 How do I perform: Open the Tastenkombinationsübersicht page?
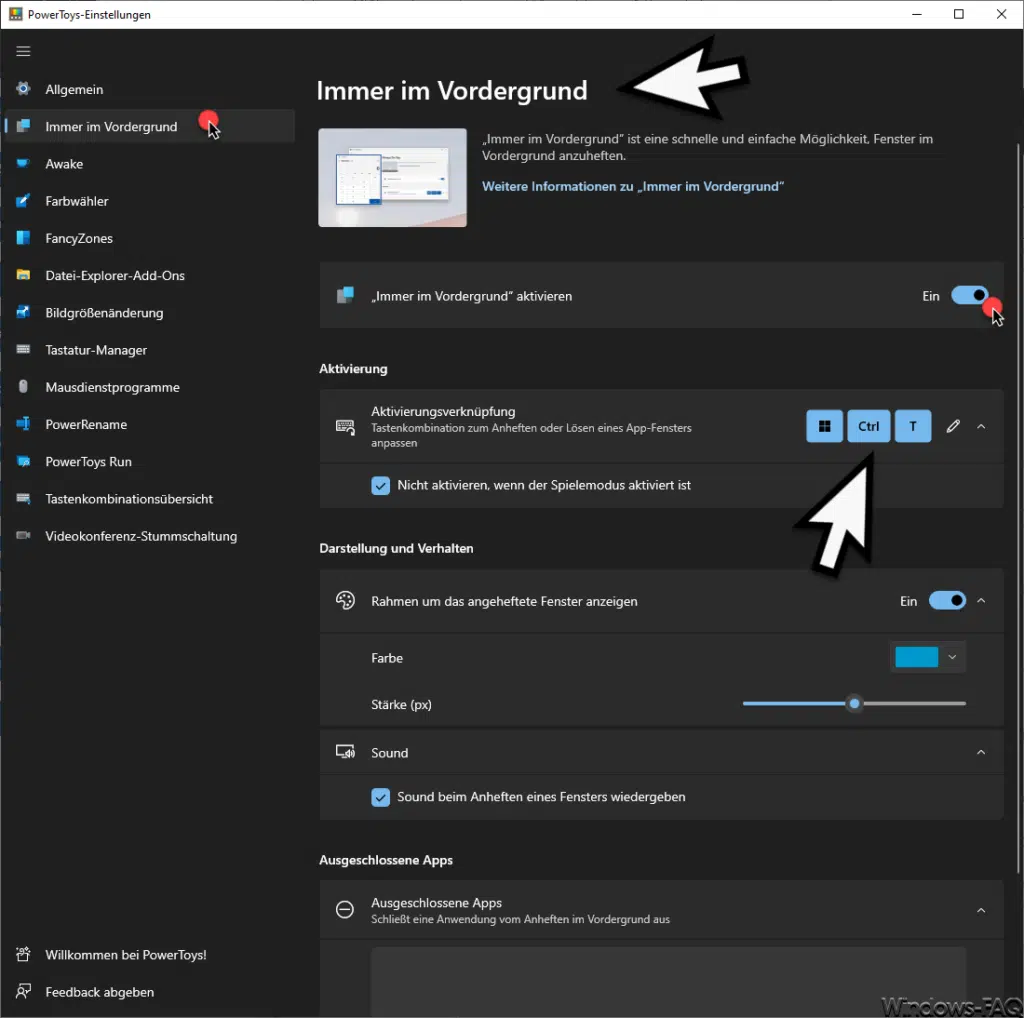pos(22,499)
